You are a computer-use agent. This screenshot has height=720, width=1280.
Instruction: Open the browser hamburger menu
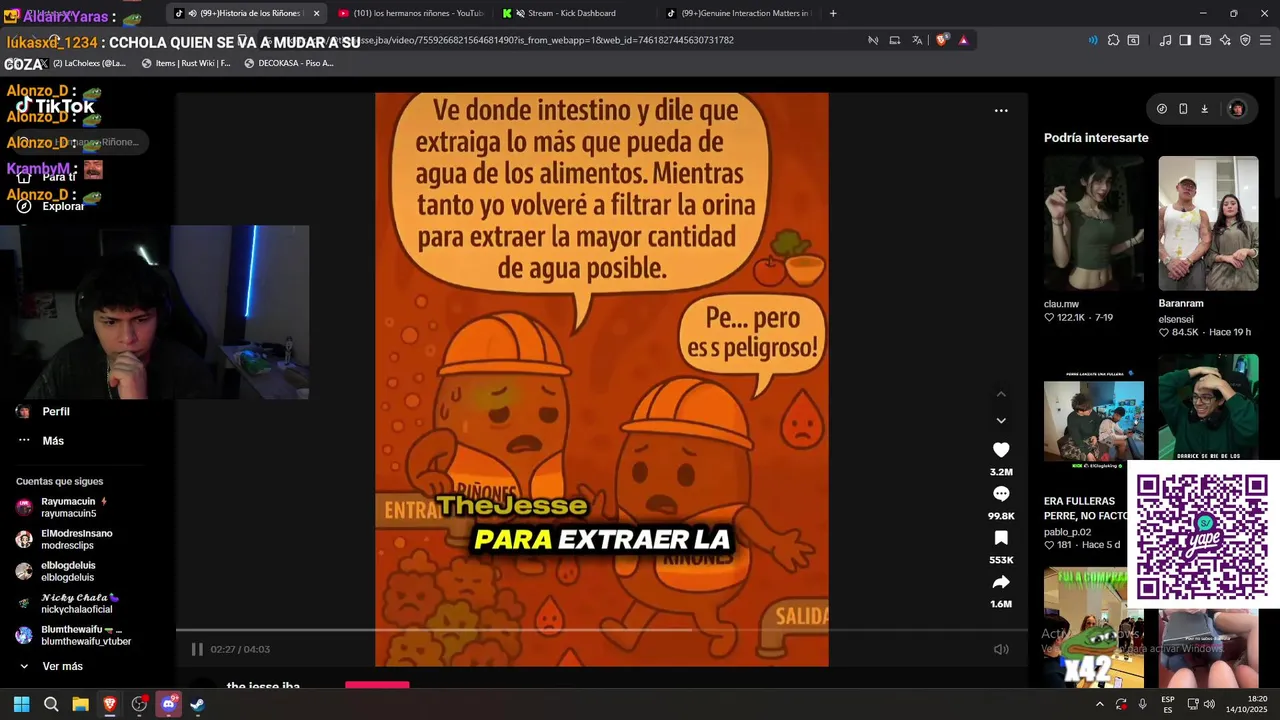pos(1266,40)
